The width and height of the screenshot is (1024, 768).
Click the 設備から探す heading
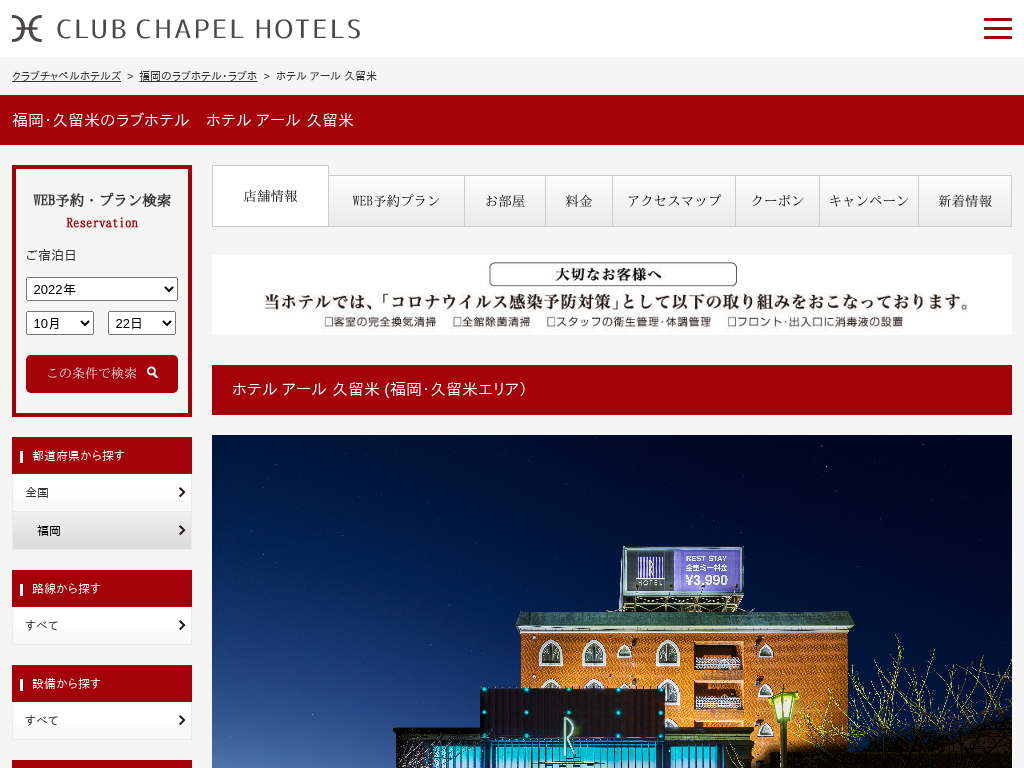[x=102, y=683]
